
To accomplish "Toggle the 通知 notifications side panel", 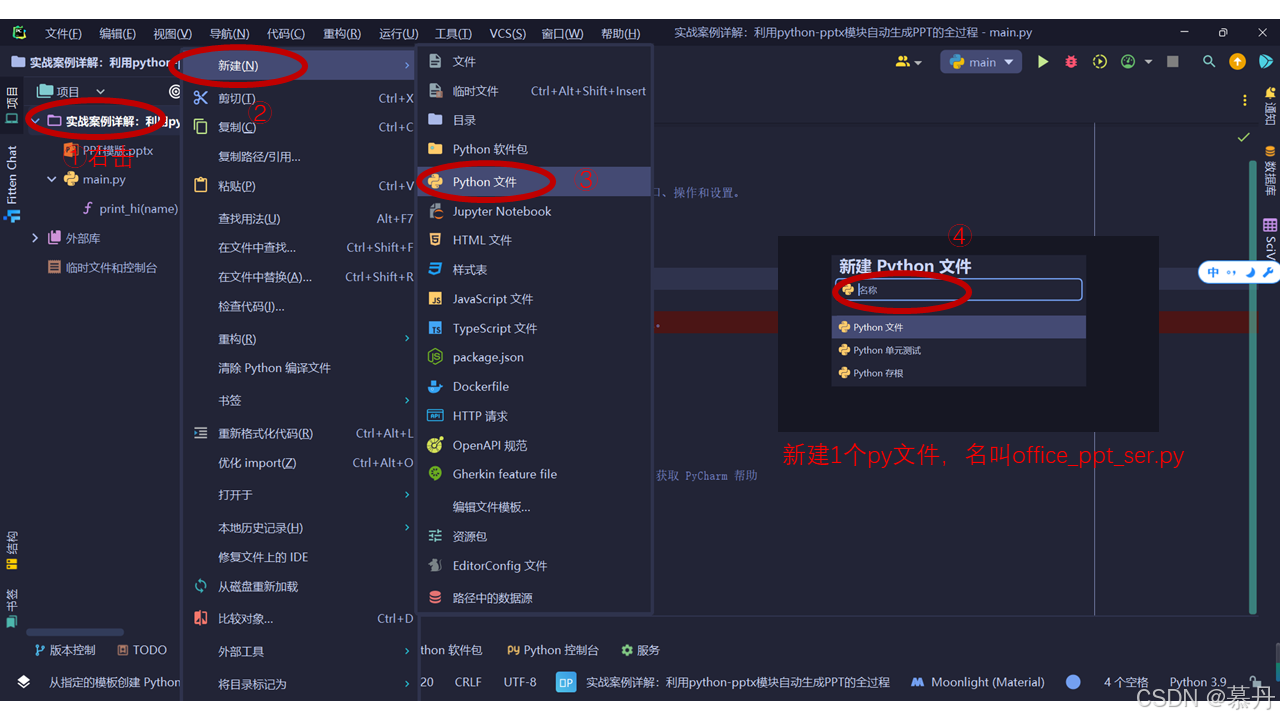I will coord(1270,105).
